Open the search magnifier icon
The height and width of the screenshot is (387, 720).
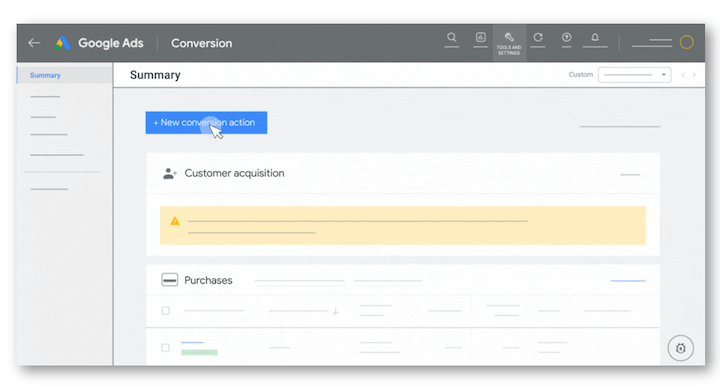tap(452, 37)
